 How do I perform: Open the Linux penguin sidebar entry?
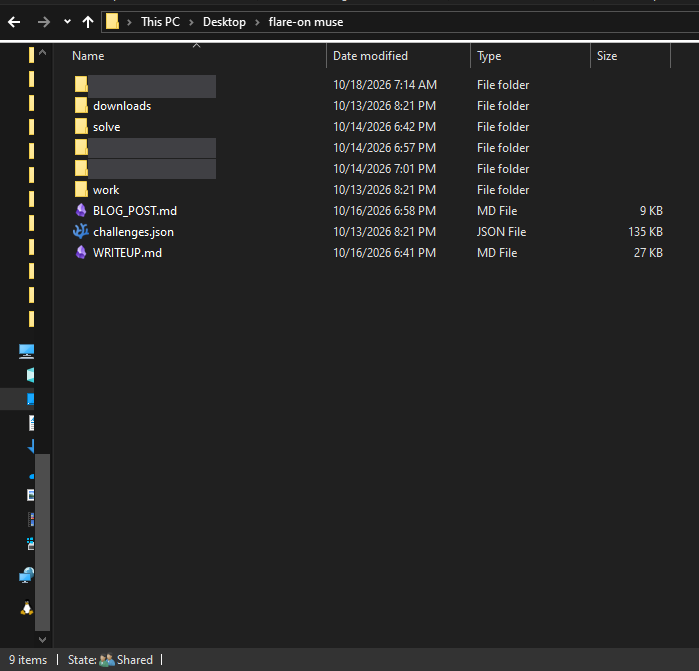click(x=27, y=608)
